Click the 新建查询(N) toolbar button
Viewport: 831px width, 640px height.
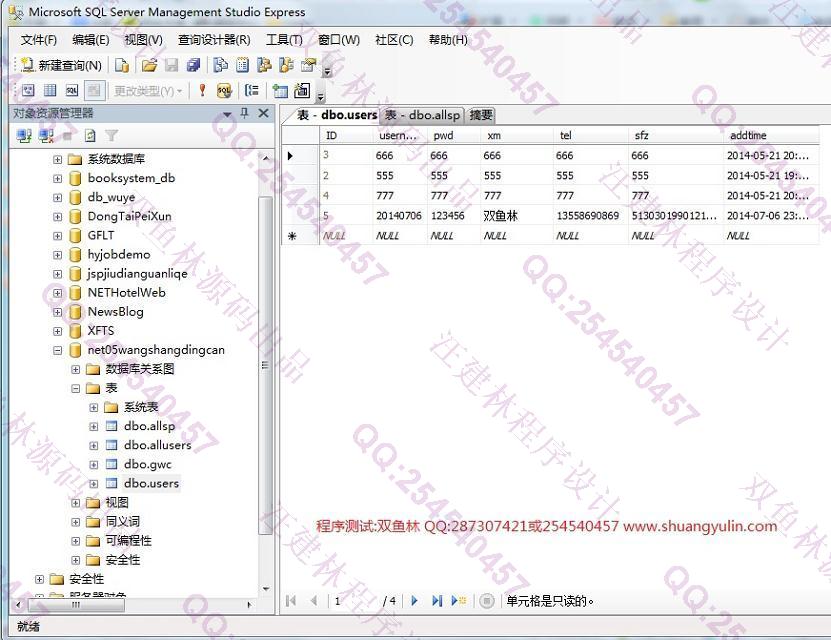61,65
